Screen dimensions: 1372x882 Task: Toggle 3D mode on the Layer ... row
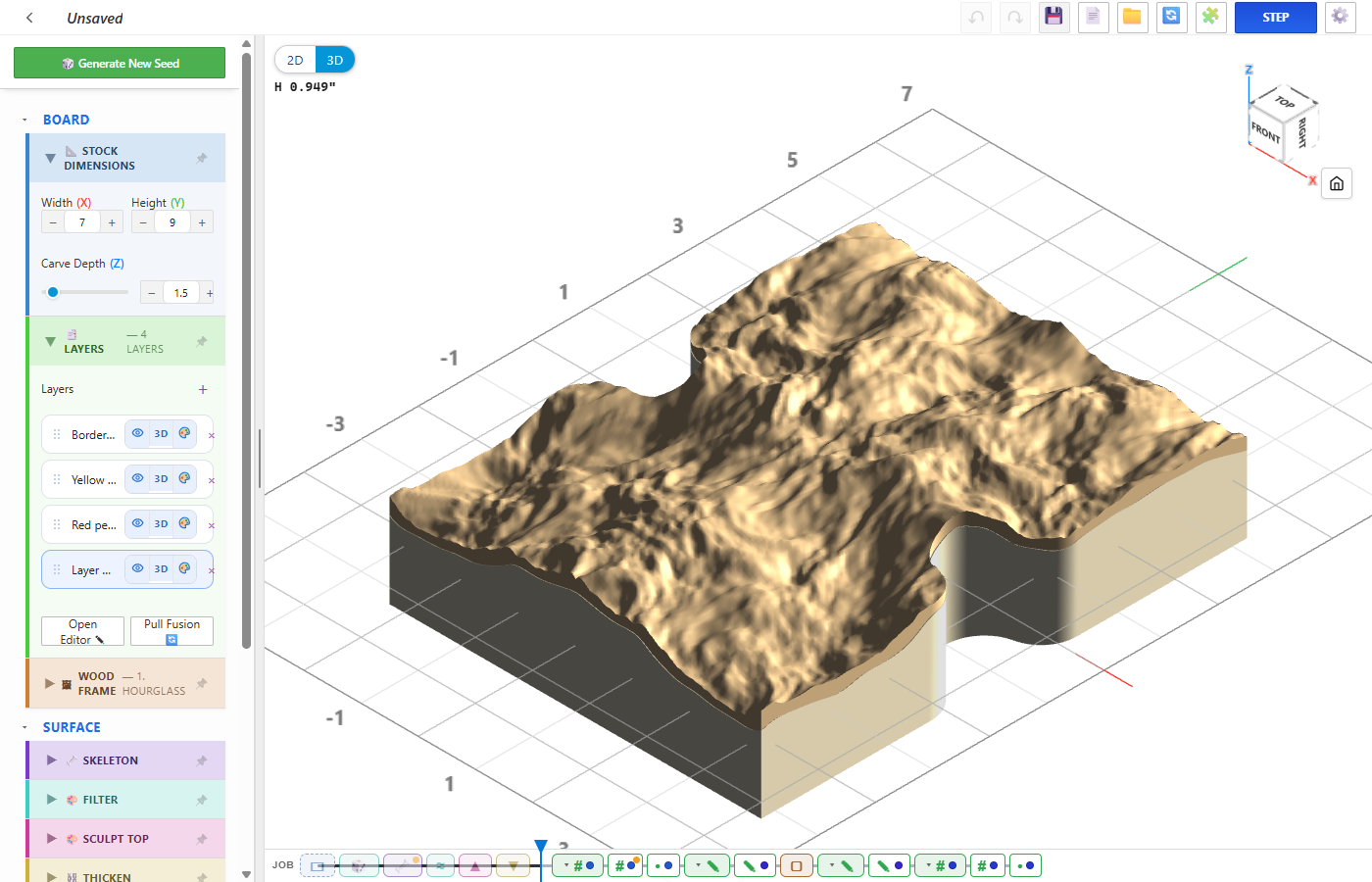tap(161, 568)
